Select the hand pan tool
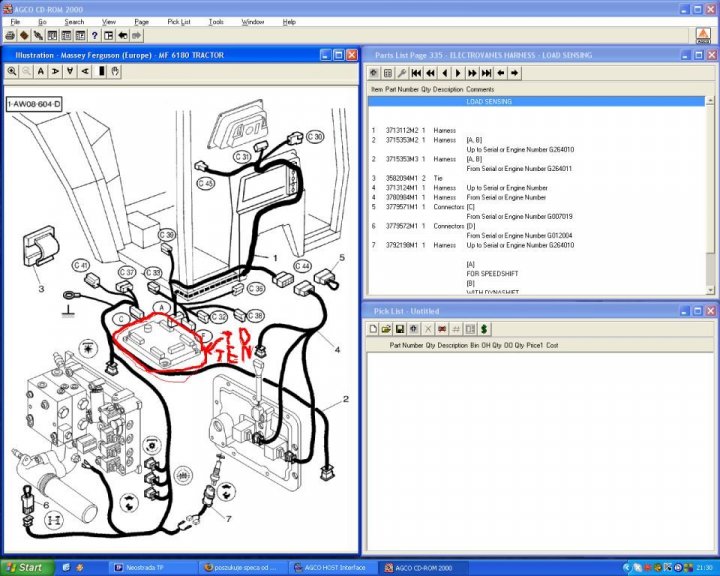The width and height of the screenshot is (720, 576). point(115,72)
